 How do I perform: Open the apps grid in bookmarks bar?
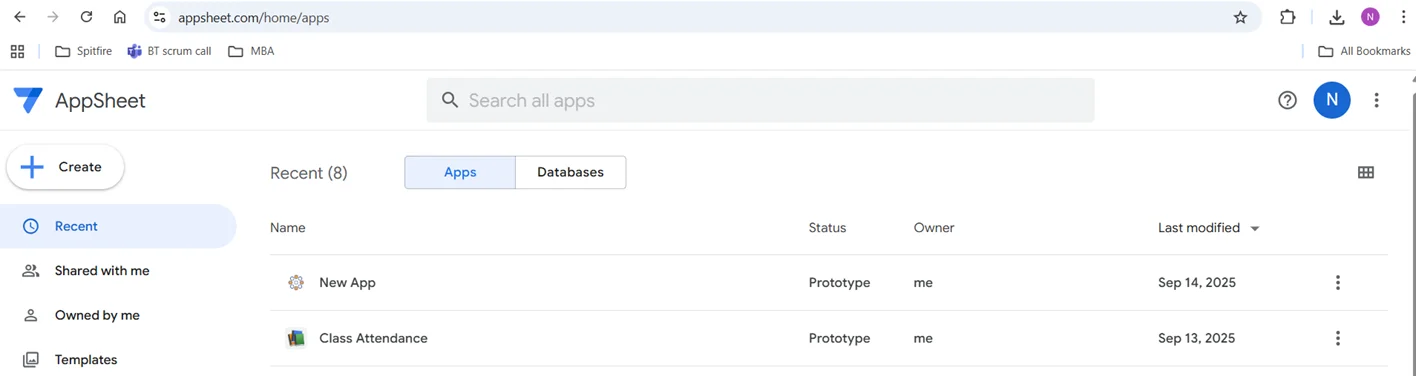tap(17, 51)
